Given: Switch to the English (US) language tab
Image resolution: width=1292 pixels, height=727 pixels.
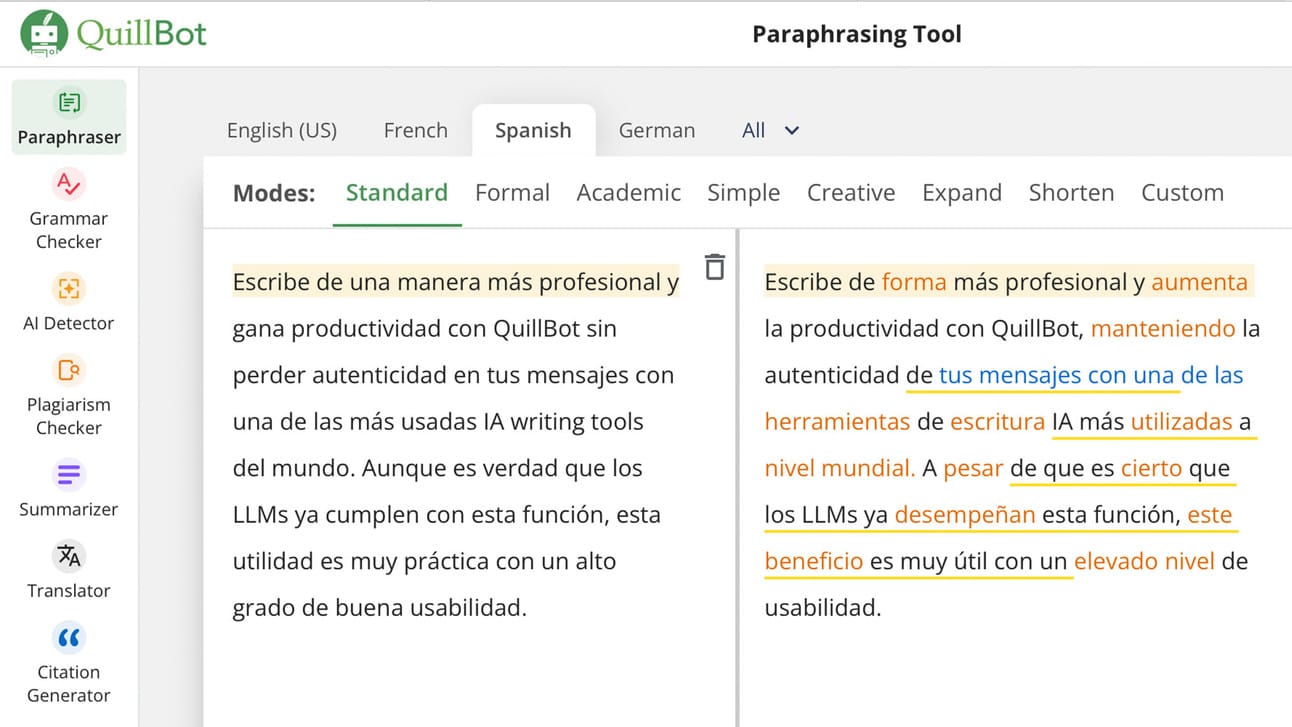Looking at the screenshot, I should 282,130.
